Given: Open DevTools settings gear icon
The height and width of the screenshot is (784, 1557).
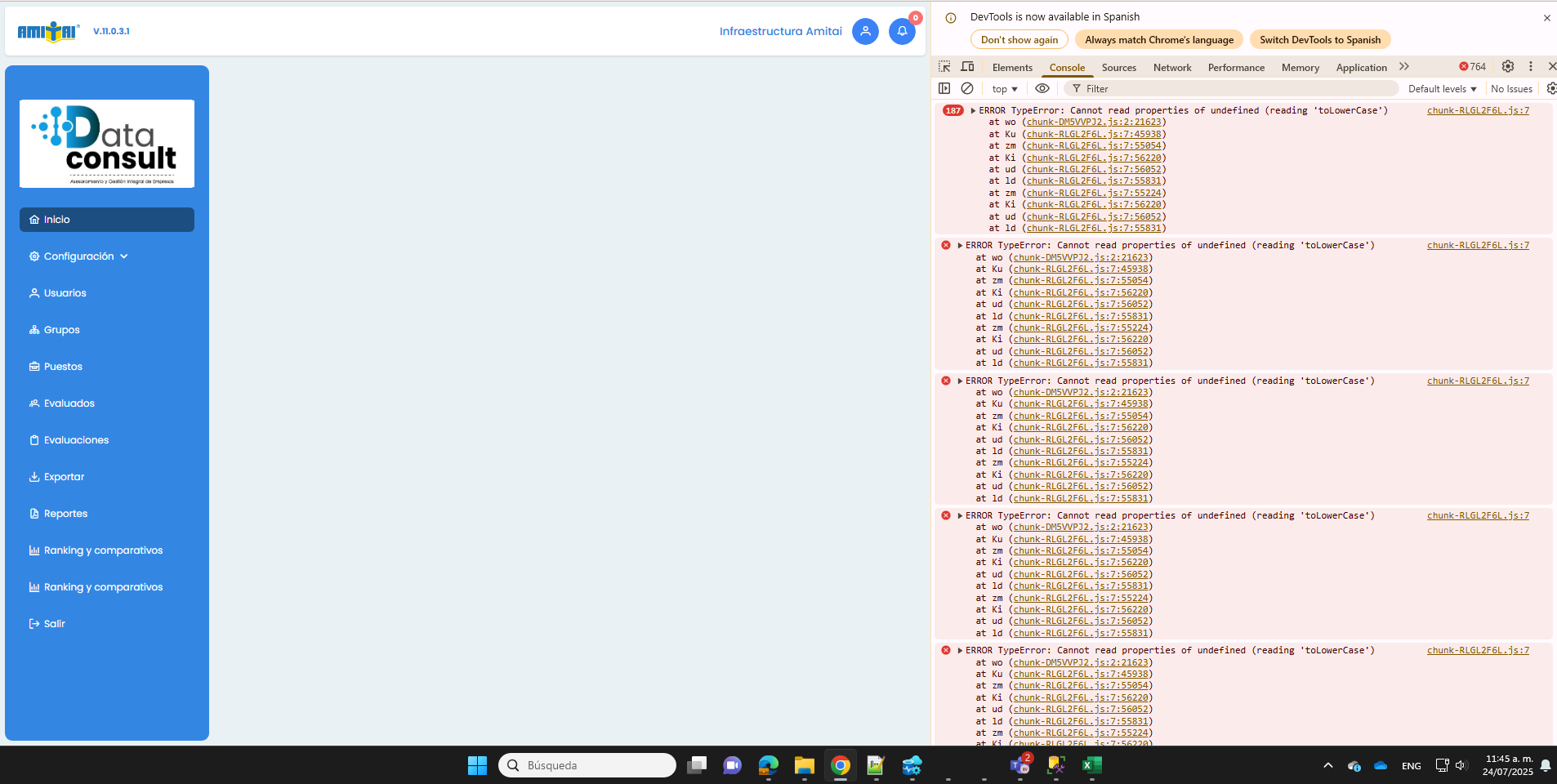Looking at the screenshot, I should point(1508,67).
